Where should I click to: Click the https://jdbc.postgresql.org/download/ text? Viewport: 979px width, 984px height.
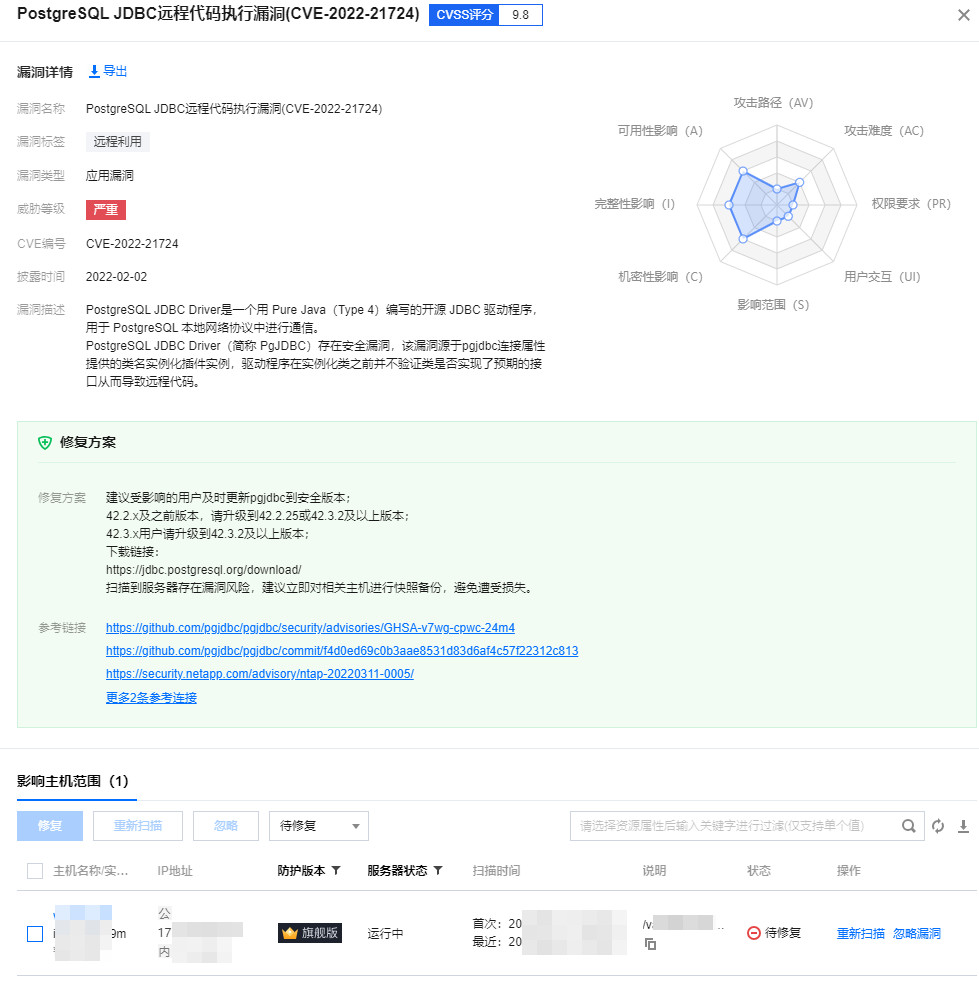tap(203, 570)
